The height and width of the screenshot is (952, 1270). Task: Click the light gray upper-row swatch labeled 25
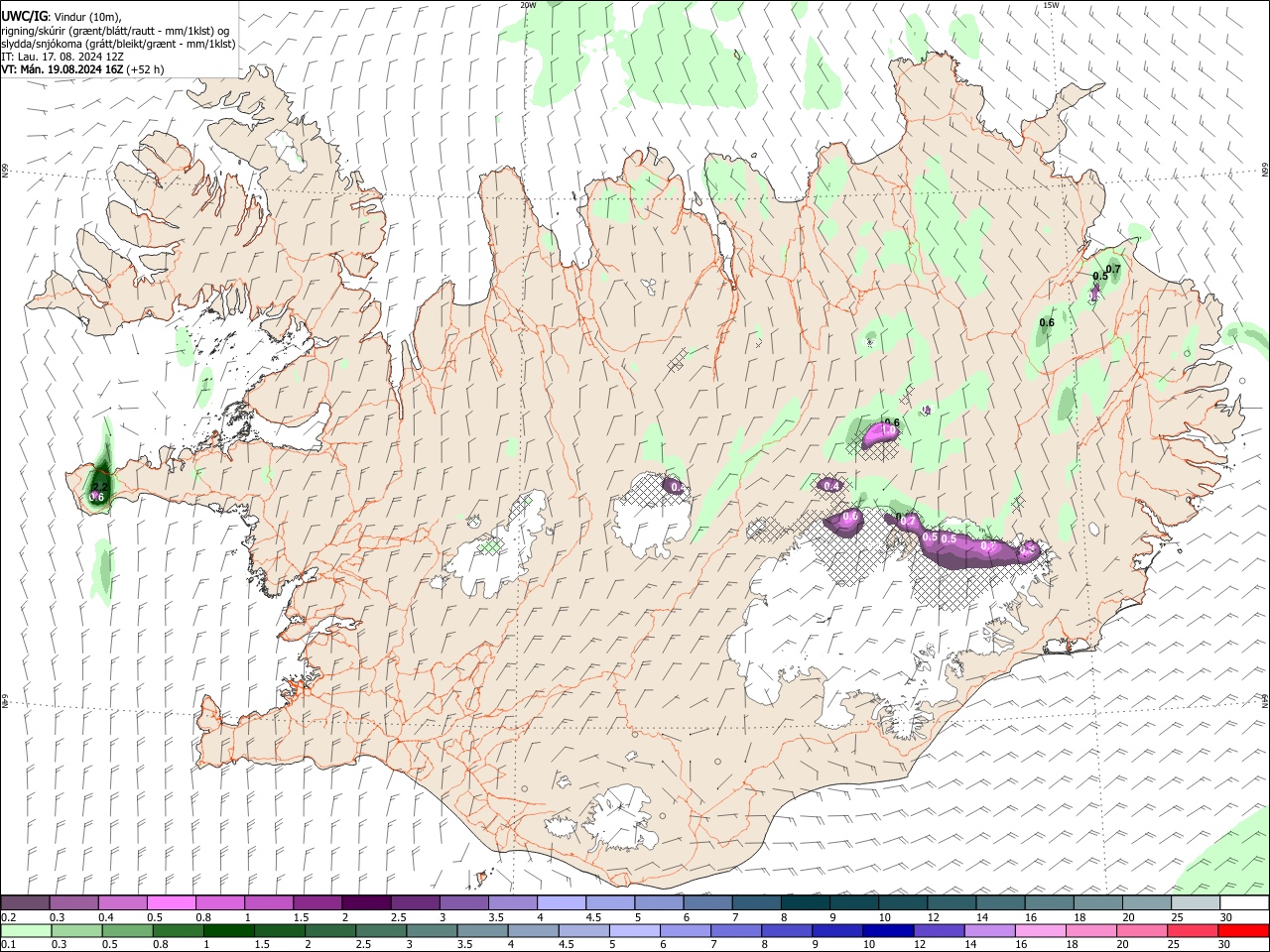(x=1195, y=903)
